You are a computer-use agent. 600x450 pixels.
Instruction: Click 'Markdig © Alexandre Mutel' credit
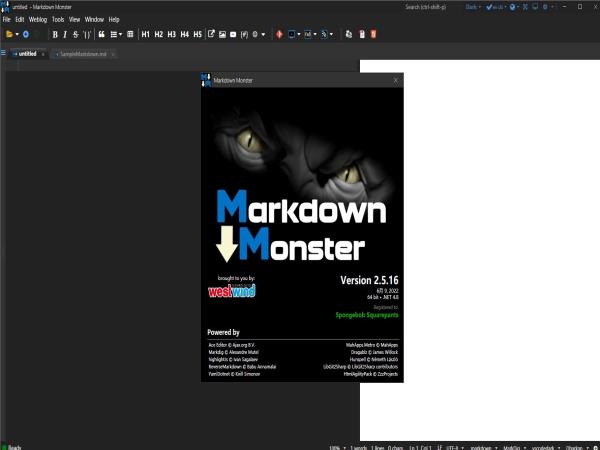click(x=233, y=352)
